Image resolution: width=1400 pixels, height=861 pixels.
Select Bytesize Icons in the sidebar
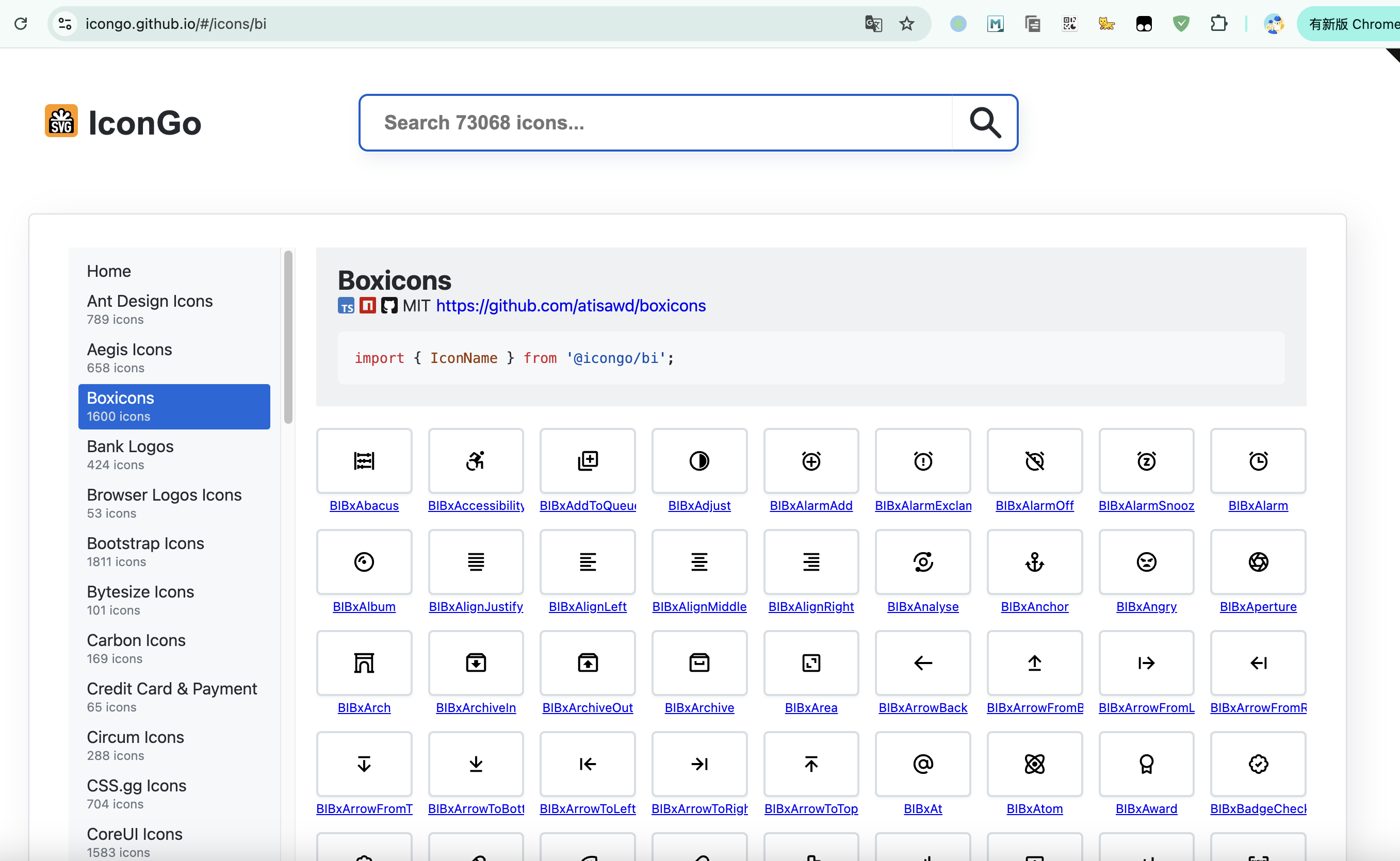click(174, 600)
